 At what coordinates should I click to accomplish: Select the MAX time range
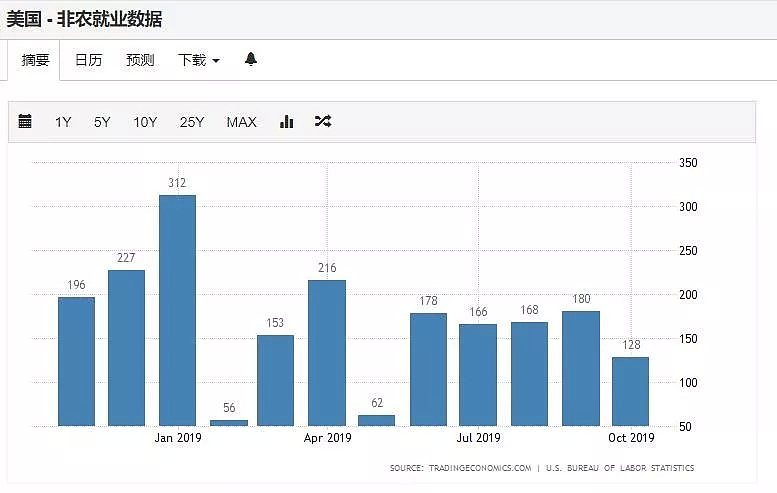point(241,122)
